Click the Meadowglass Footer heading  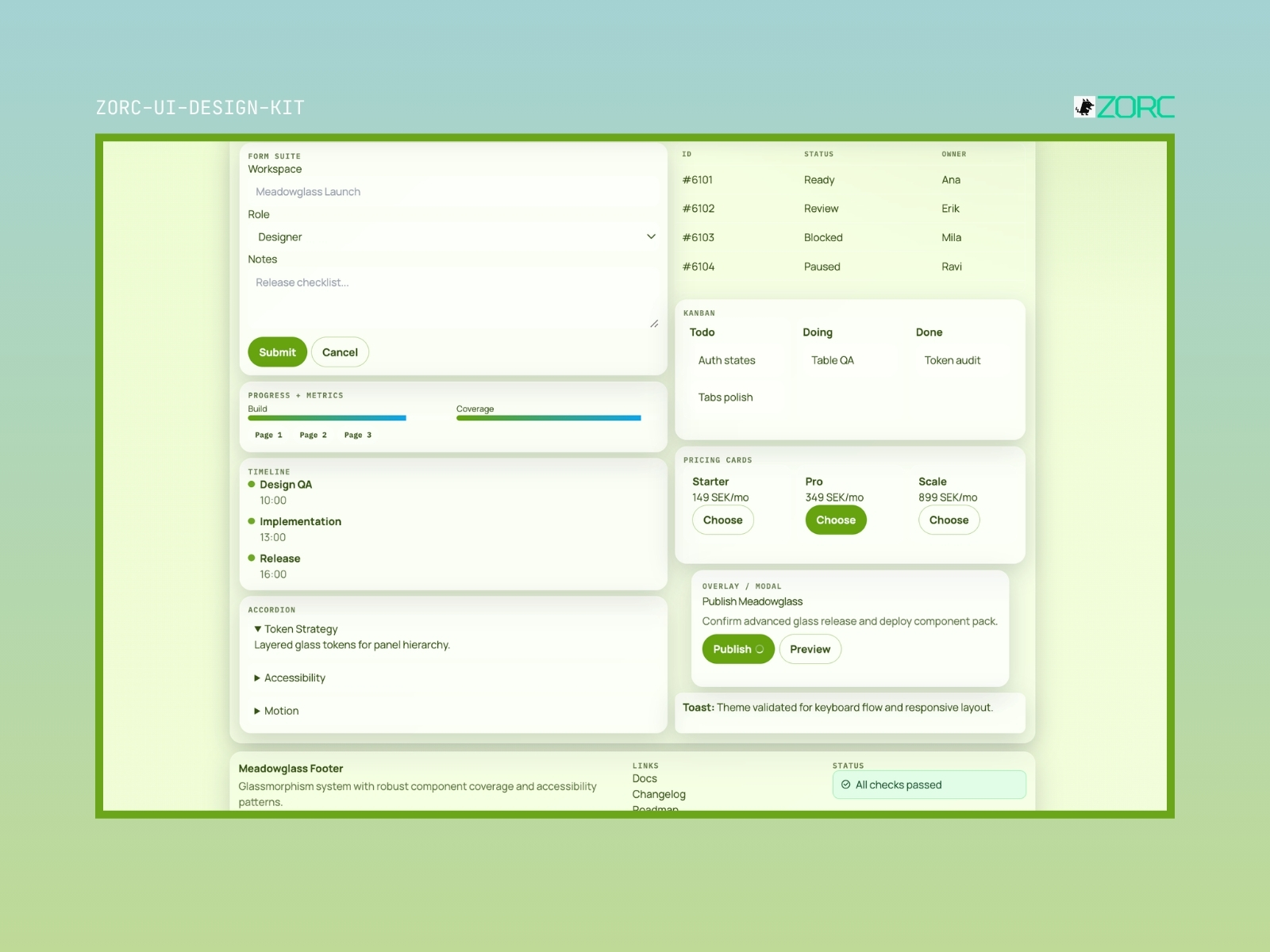pos(291,769)
